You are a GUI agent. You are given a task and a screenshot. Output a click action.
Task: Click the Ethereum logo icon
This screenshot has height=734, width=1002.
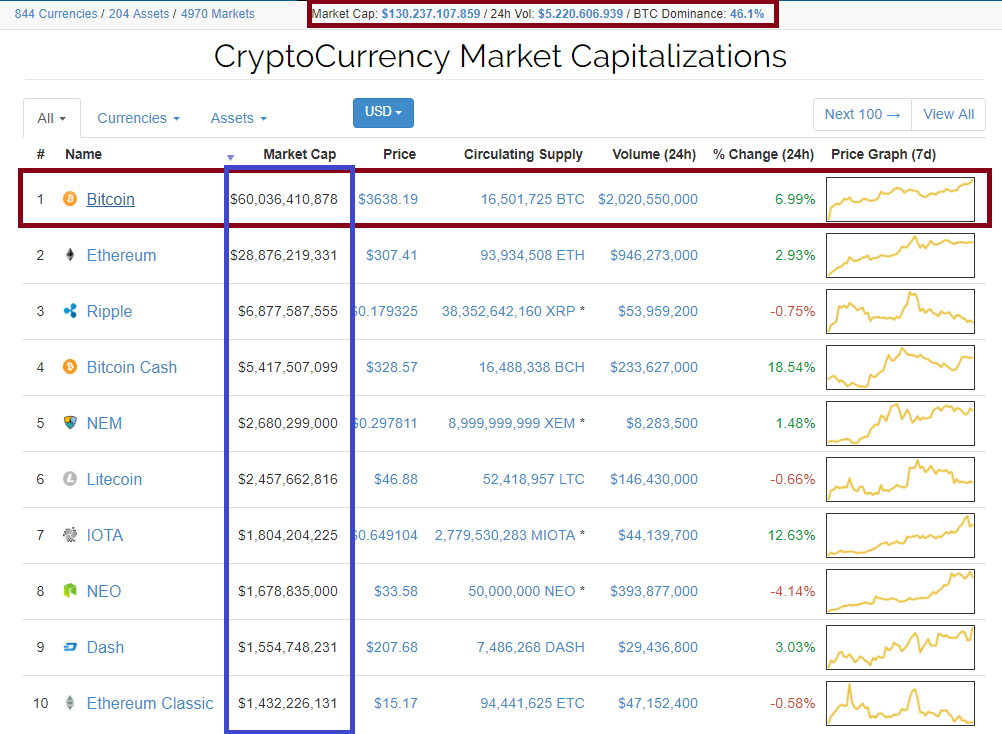[x=70, y=255]
